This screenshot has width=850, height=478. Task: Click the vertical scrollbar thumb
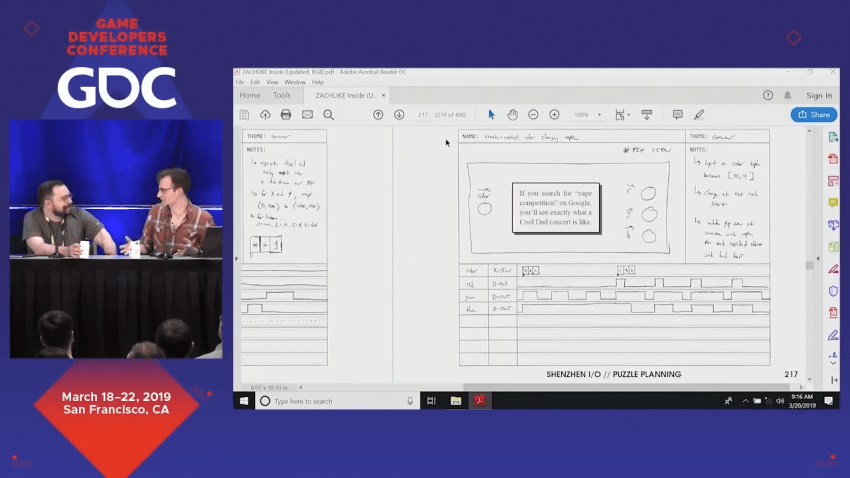pyautogui.click(x=809, y=265)
